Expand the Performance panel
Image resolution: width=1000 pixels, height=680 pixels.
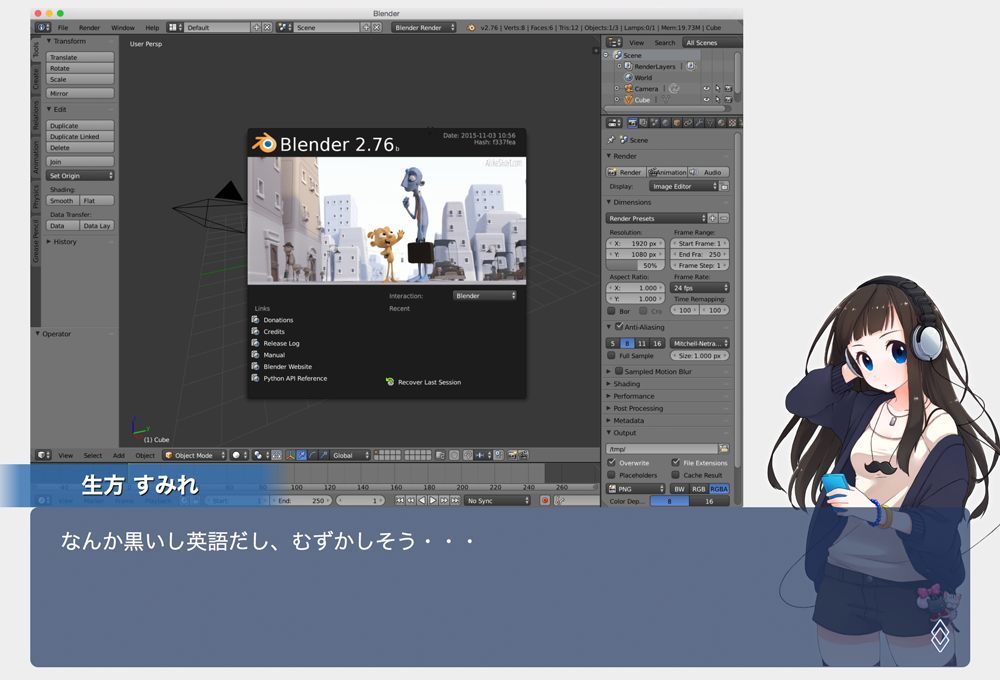(633, 396)
